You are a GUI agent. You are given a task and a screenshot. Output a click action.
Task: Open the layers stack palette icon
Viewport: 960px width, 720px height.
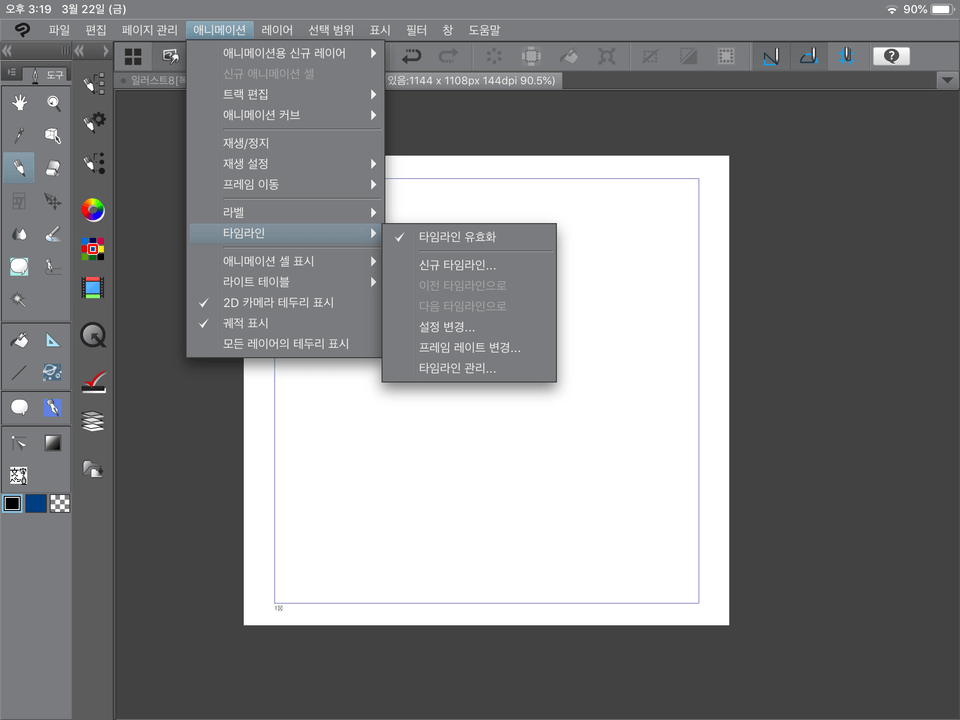[93, 421]
